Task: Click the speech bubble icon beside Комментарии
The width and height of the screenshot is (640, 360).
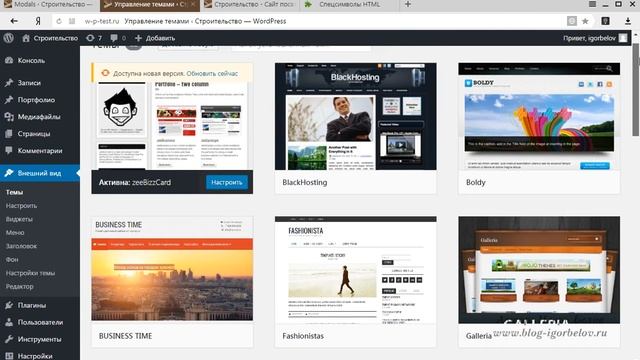Action: tap(9, 151)
